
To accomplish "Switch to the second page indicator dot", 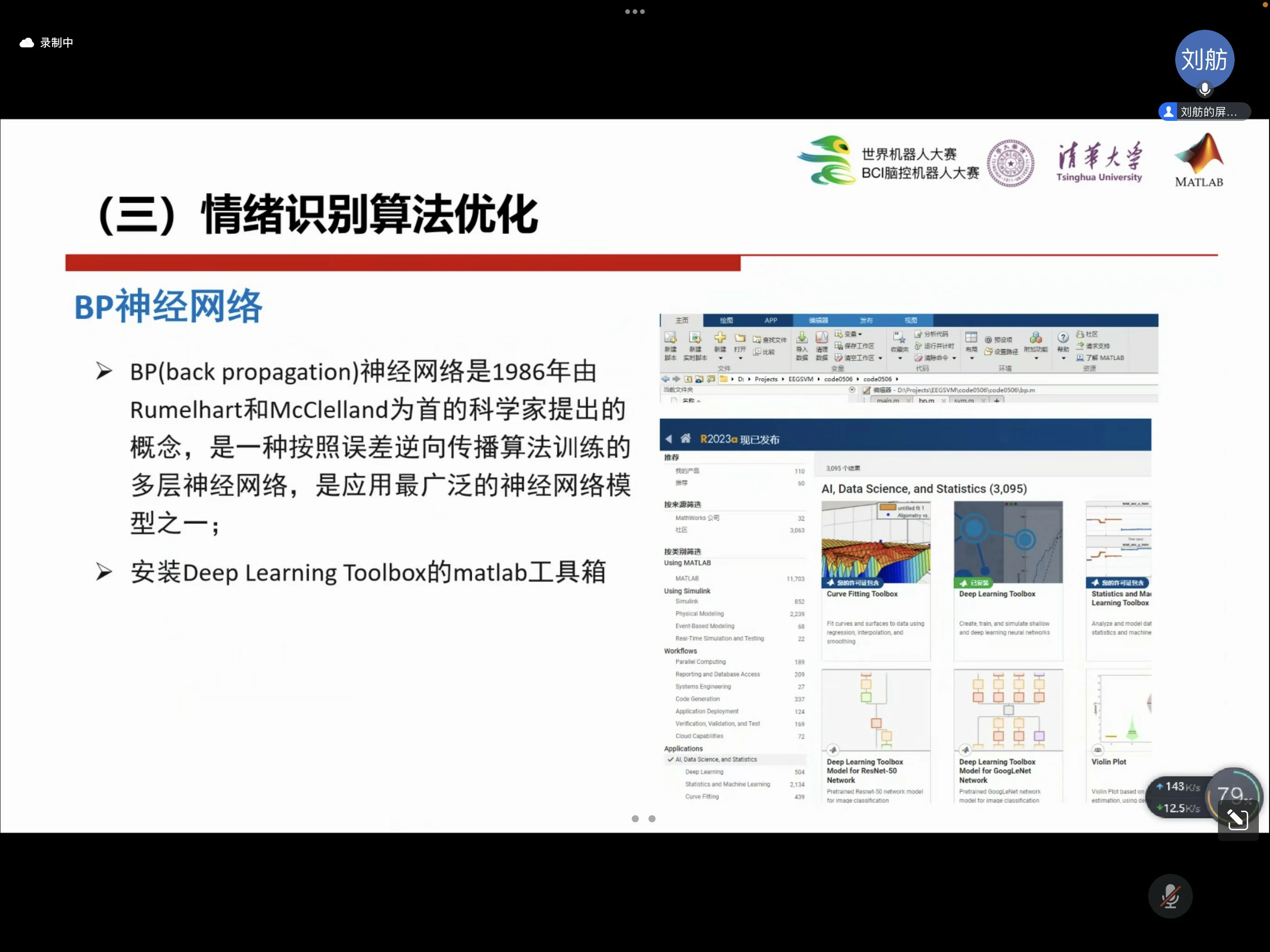I will 652,819.
